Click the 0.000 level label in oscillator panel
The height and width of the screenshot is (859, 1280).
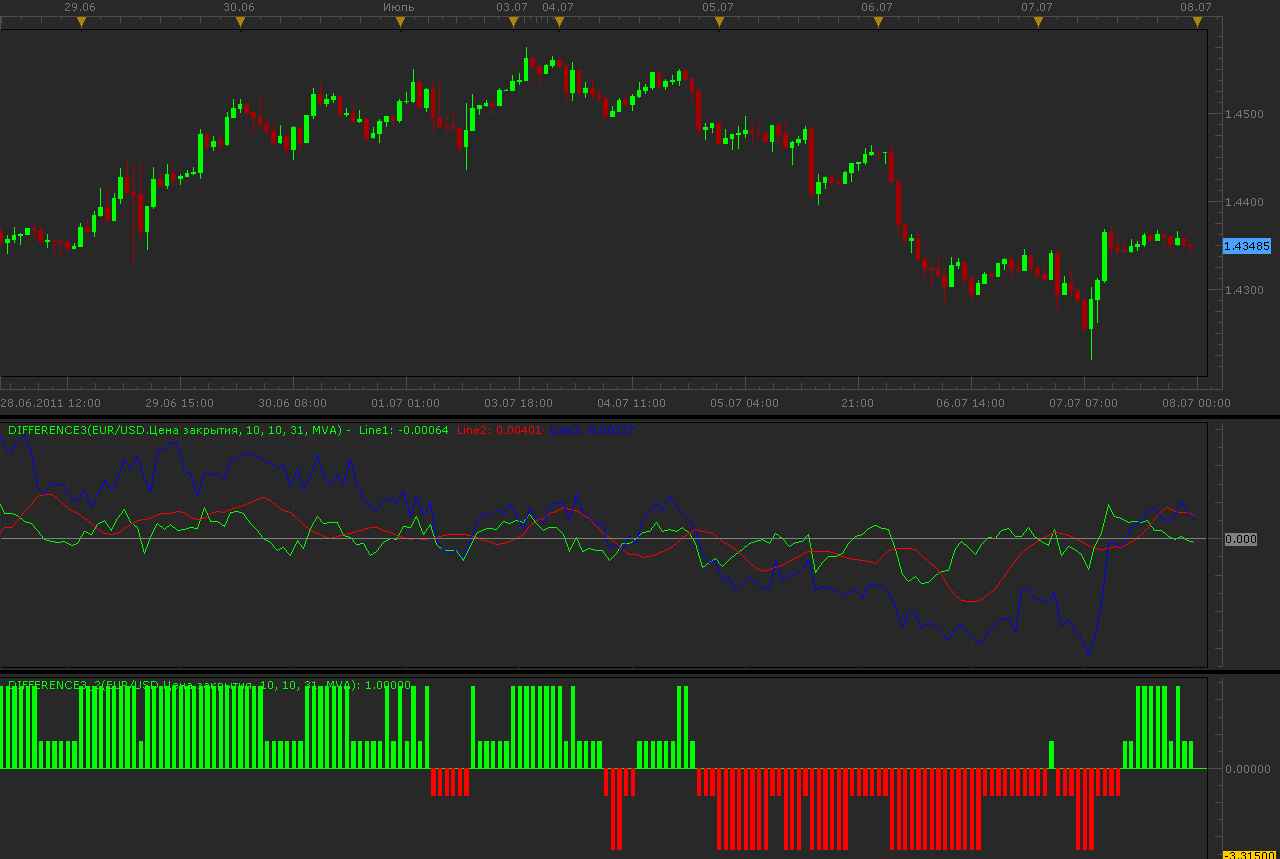tap(1240, 539)
